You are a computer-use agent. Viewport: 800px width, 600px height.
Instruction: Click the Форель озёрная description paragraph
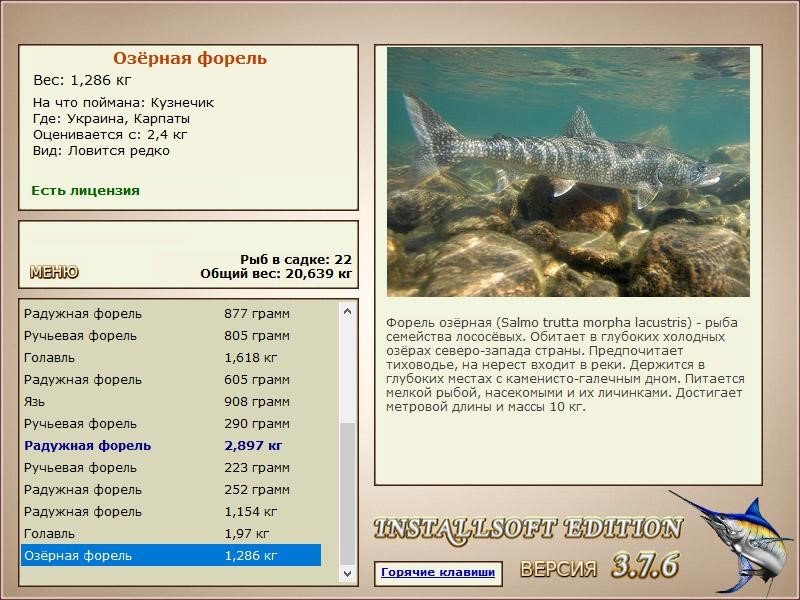[565, 365]
